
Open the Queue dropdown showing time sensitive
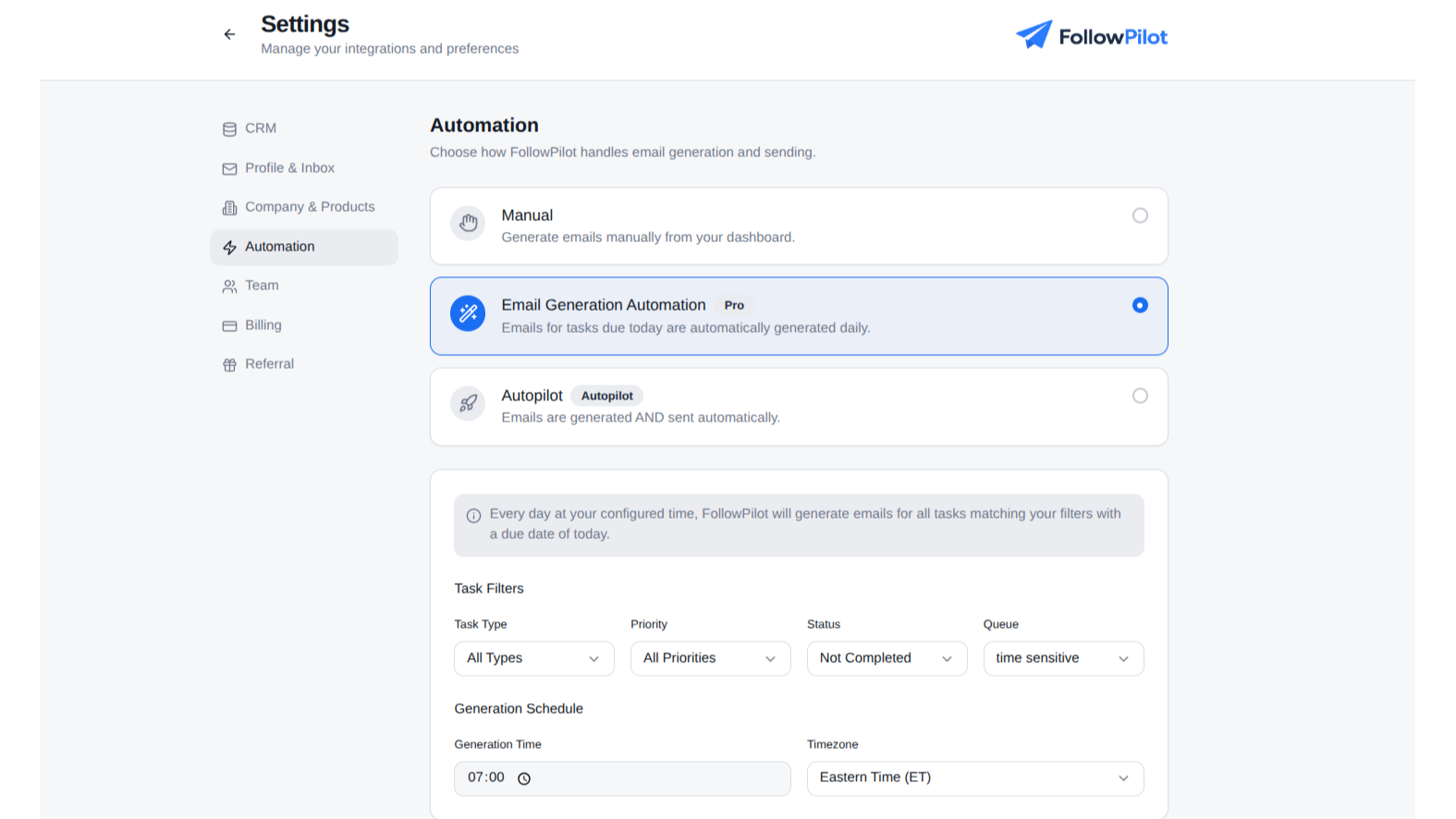pos(1063,658)
